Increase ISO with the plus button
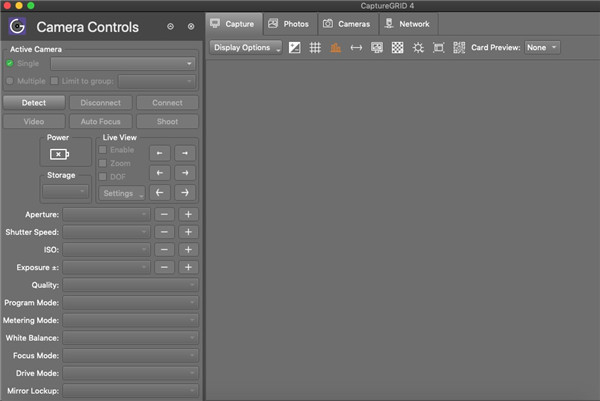 click(x=188, y=249)
